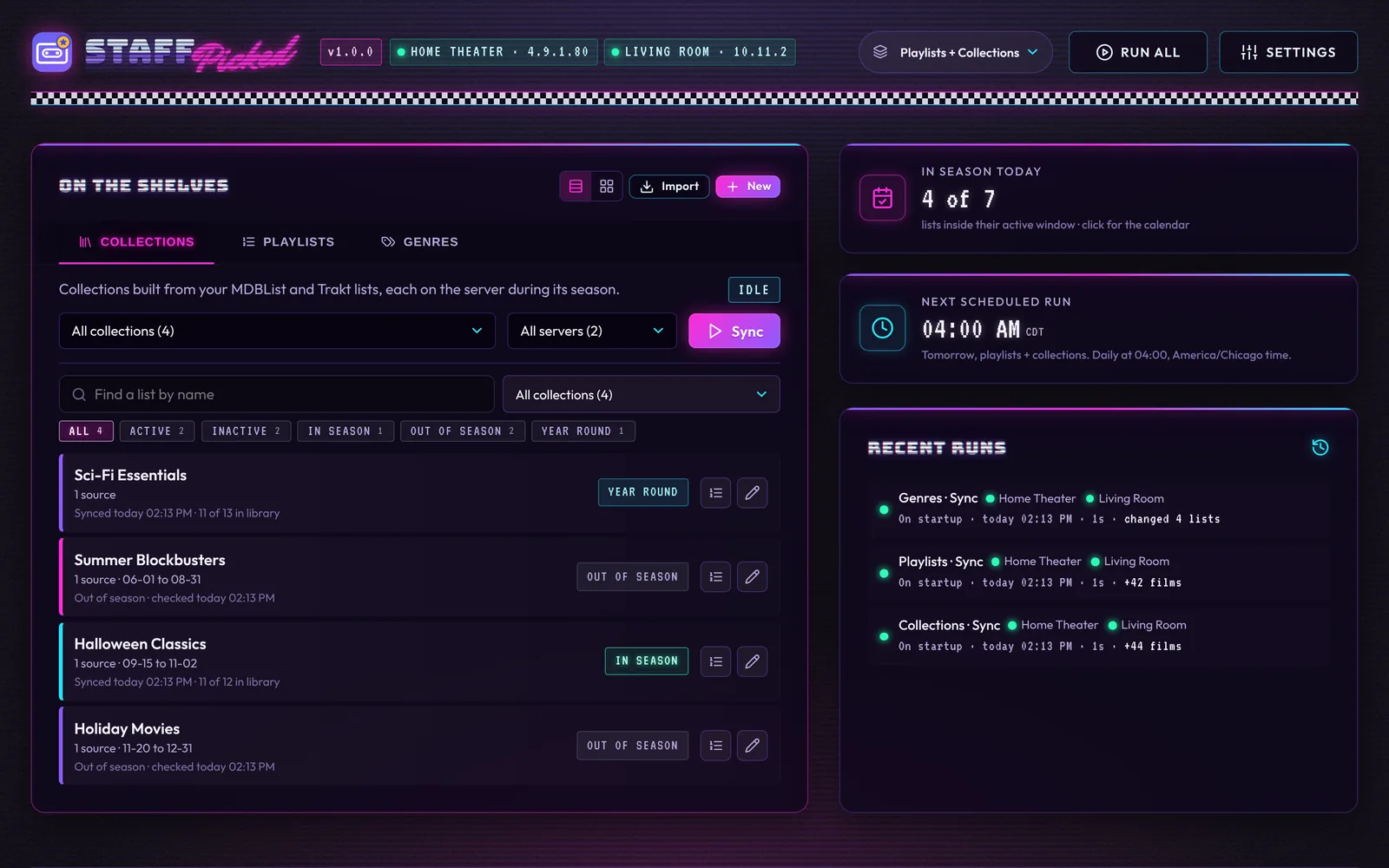Image resolution: width=1389 pixels, height=868 pixels.
Task: Filter lists by ACTIVE
Action: (157, 431)
